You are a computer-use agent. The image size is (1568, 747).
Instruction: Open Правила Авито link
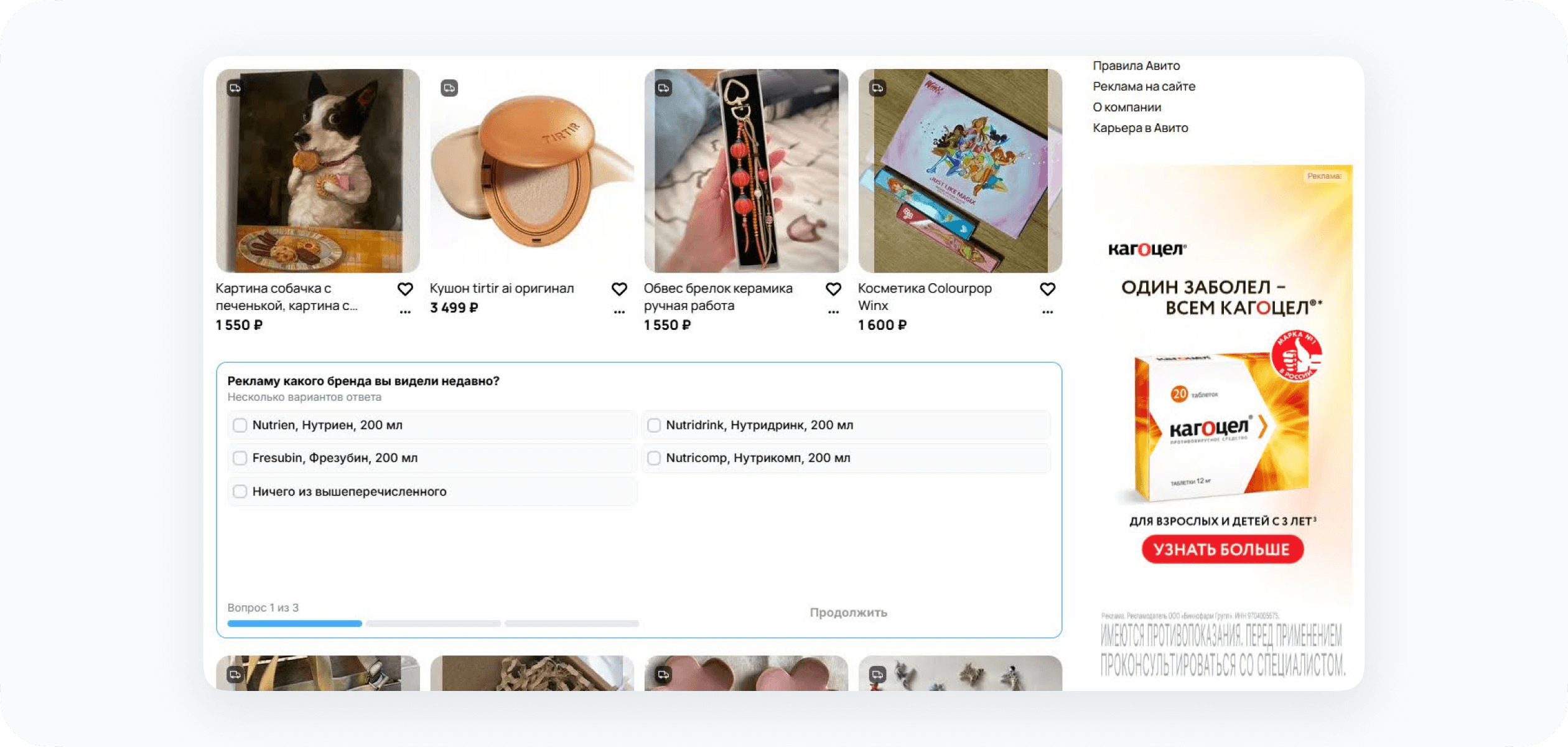coord(1136,65)
